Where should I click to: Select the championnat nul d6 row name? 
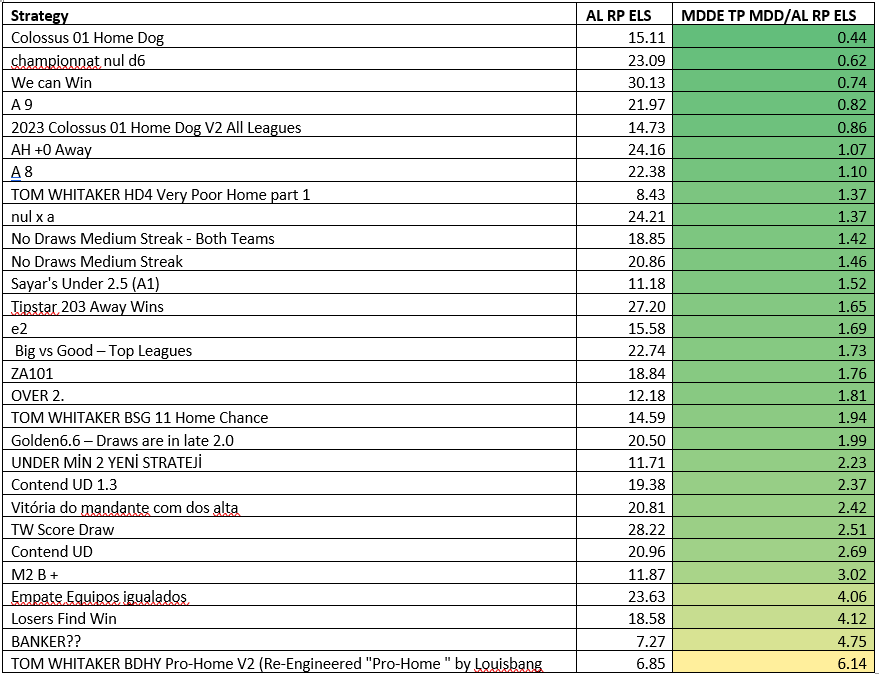click(x=289, y=60)
